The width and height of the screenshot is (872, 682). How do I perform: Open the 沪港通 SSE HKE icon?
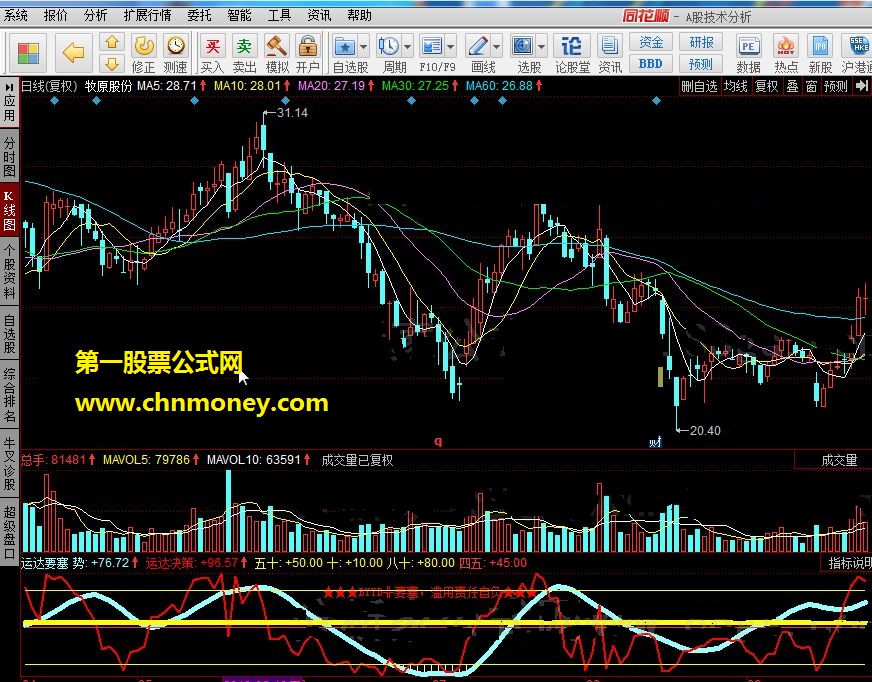click(856, 53)
